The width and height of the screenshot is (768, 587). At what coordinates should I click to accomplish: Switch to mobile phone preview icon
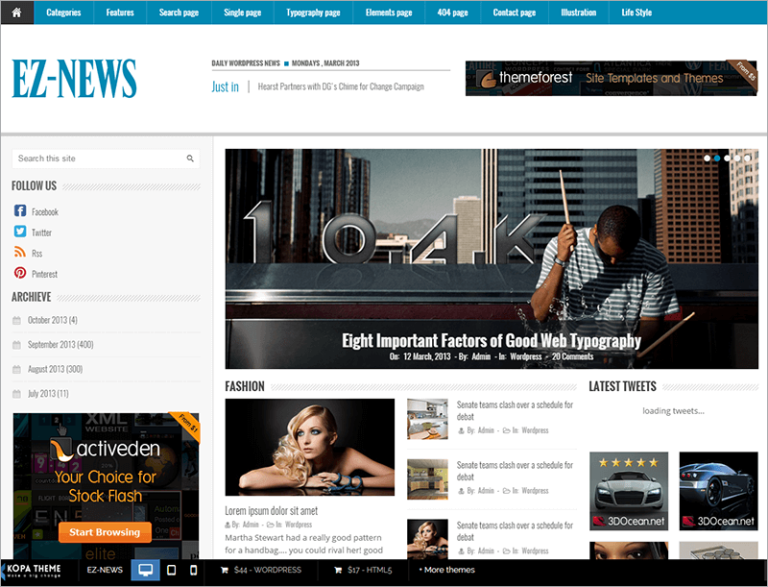coord(193,570)
